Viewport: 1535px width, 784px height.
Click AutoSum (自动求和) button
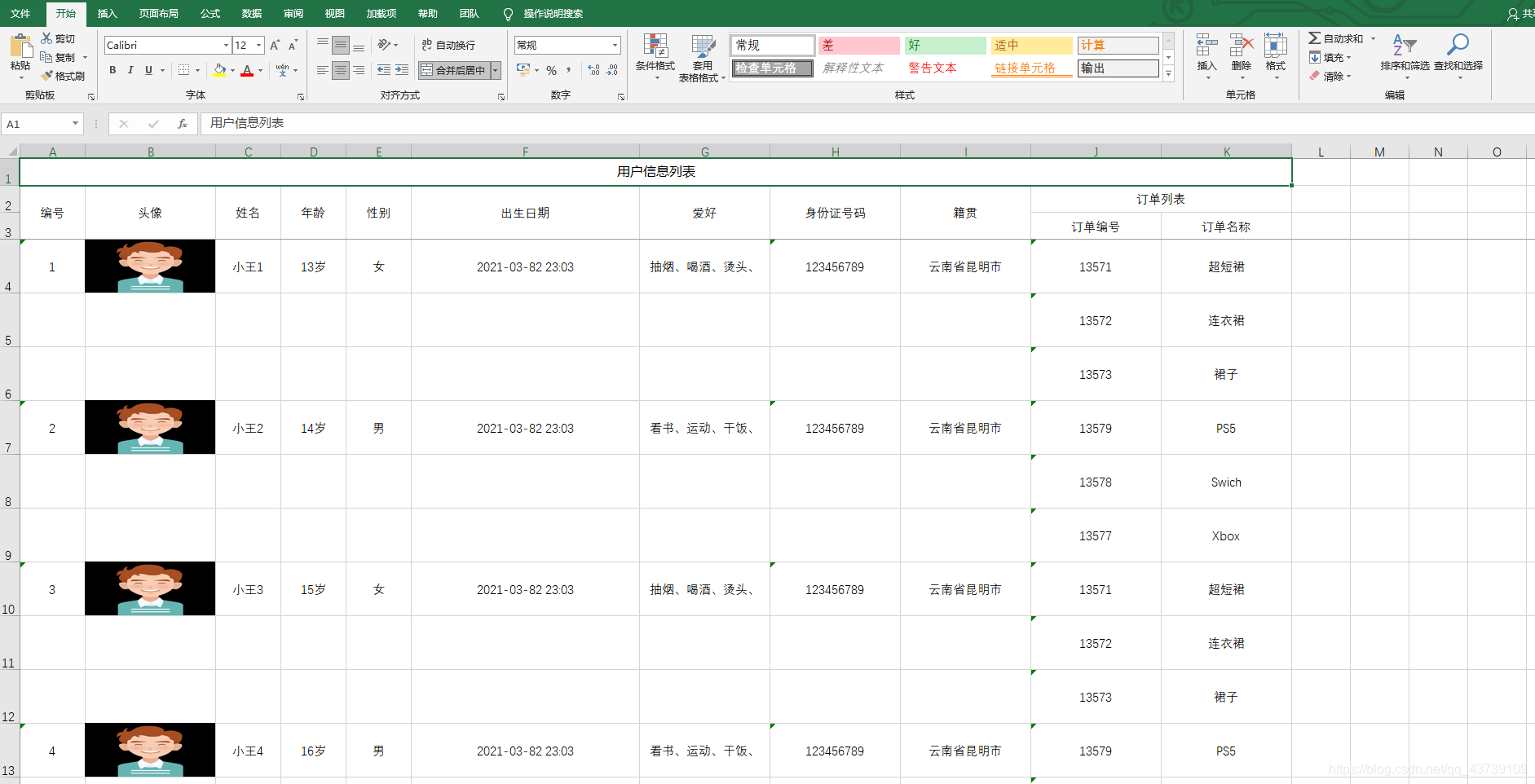(x=1336, y=38)
